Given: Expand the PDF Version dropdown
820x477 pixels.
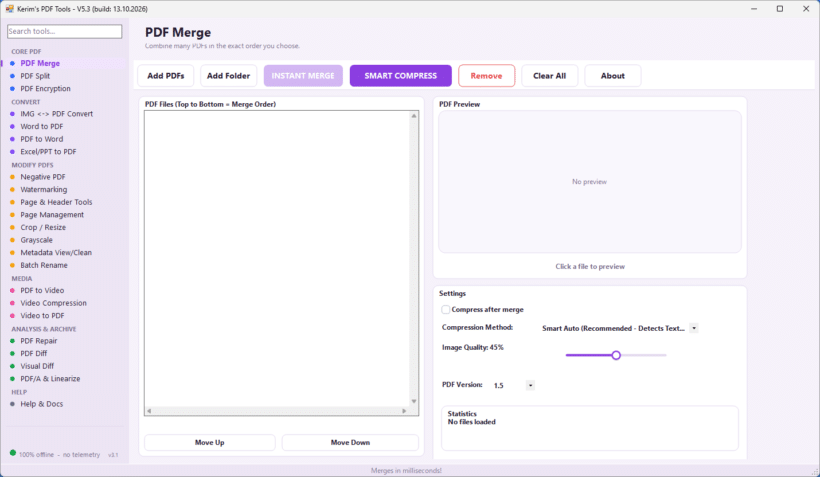Looking at the screenshot, I should [530, 385].
